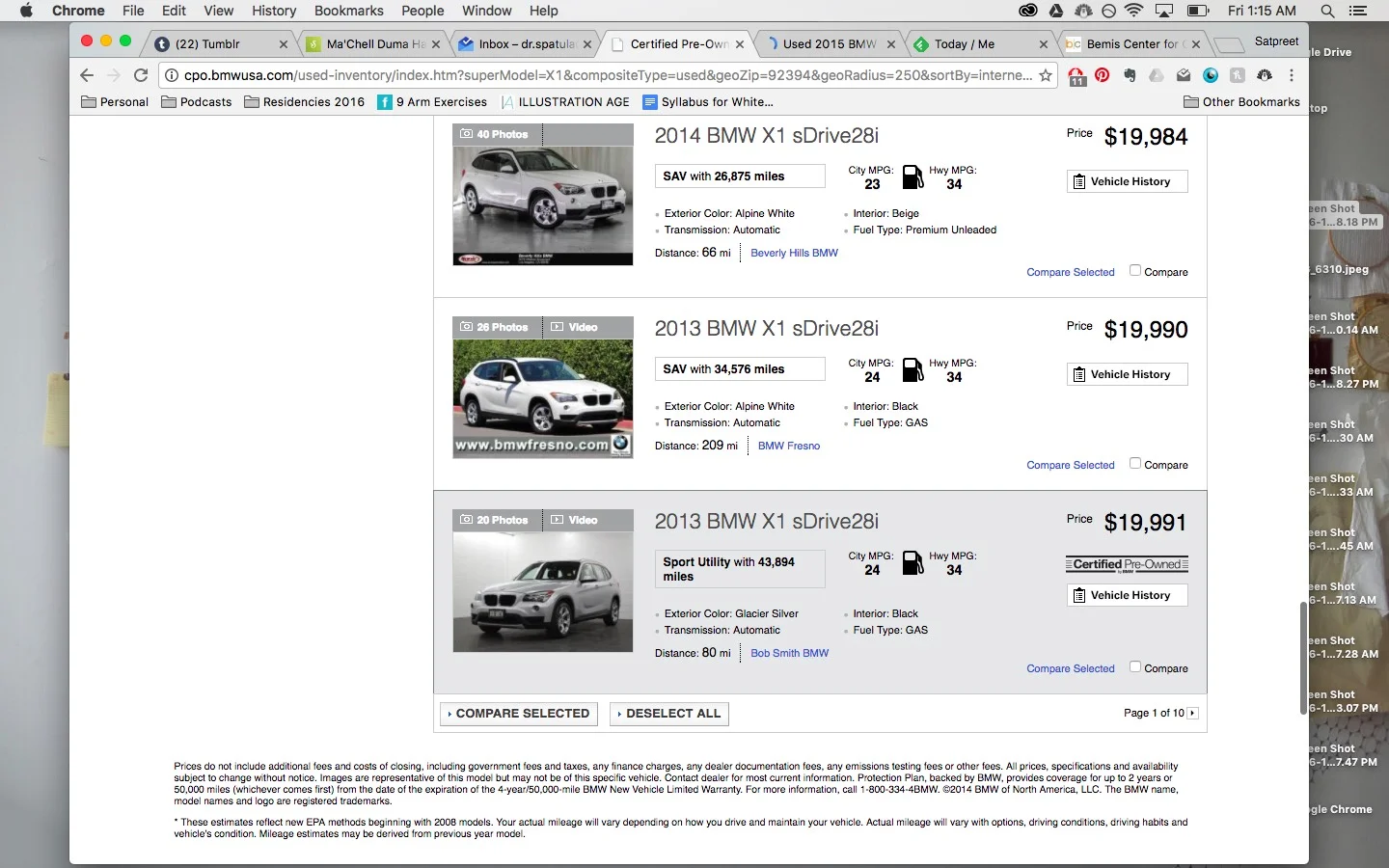Open the envelope checkmark mail extension
Image resolution: width=1389 pixels, height=868 pixels.
[1184, 75]
